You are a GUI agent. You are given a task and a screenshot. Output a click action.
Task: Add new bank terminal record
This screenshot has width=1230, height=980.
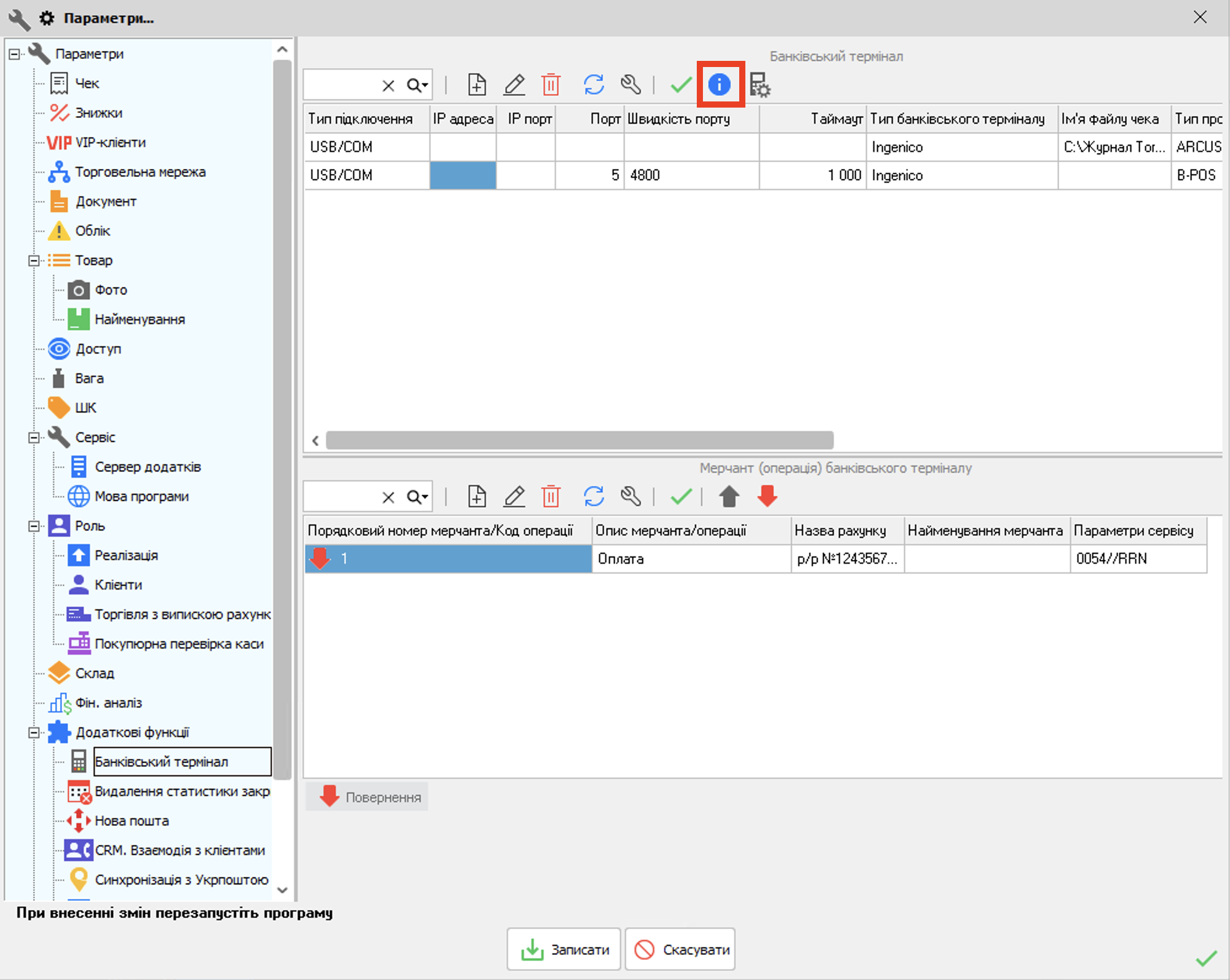[477, 85]
